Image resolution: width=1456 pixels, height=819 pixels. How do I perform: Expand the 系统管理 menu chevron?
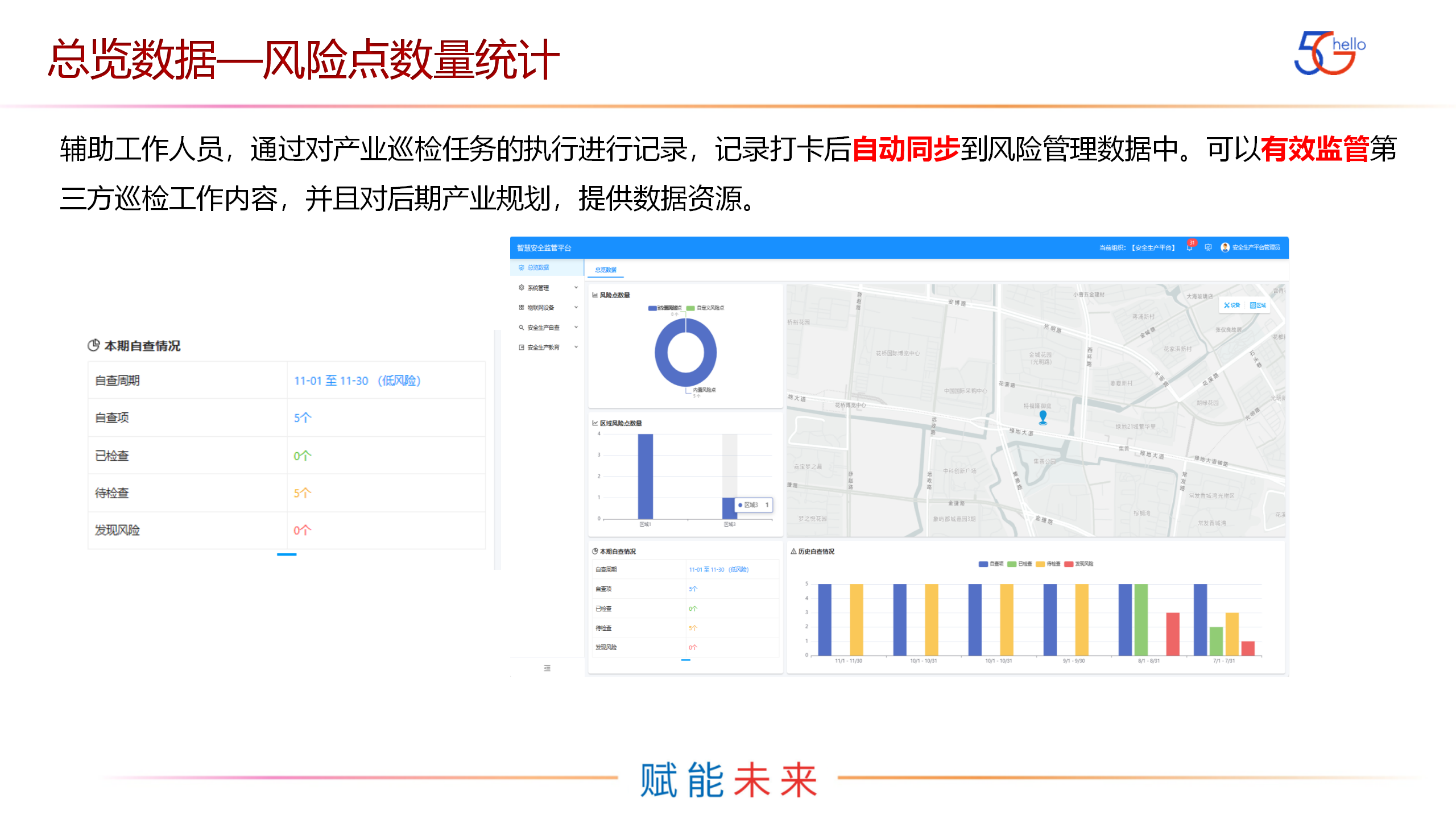click(x=576, y=288)
